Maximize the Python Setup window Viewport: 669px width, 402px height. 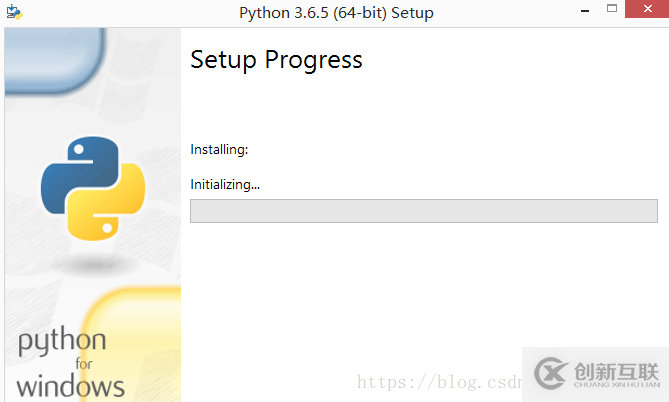(613, 12)
